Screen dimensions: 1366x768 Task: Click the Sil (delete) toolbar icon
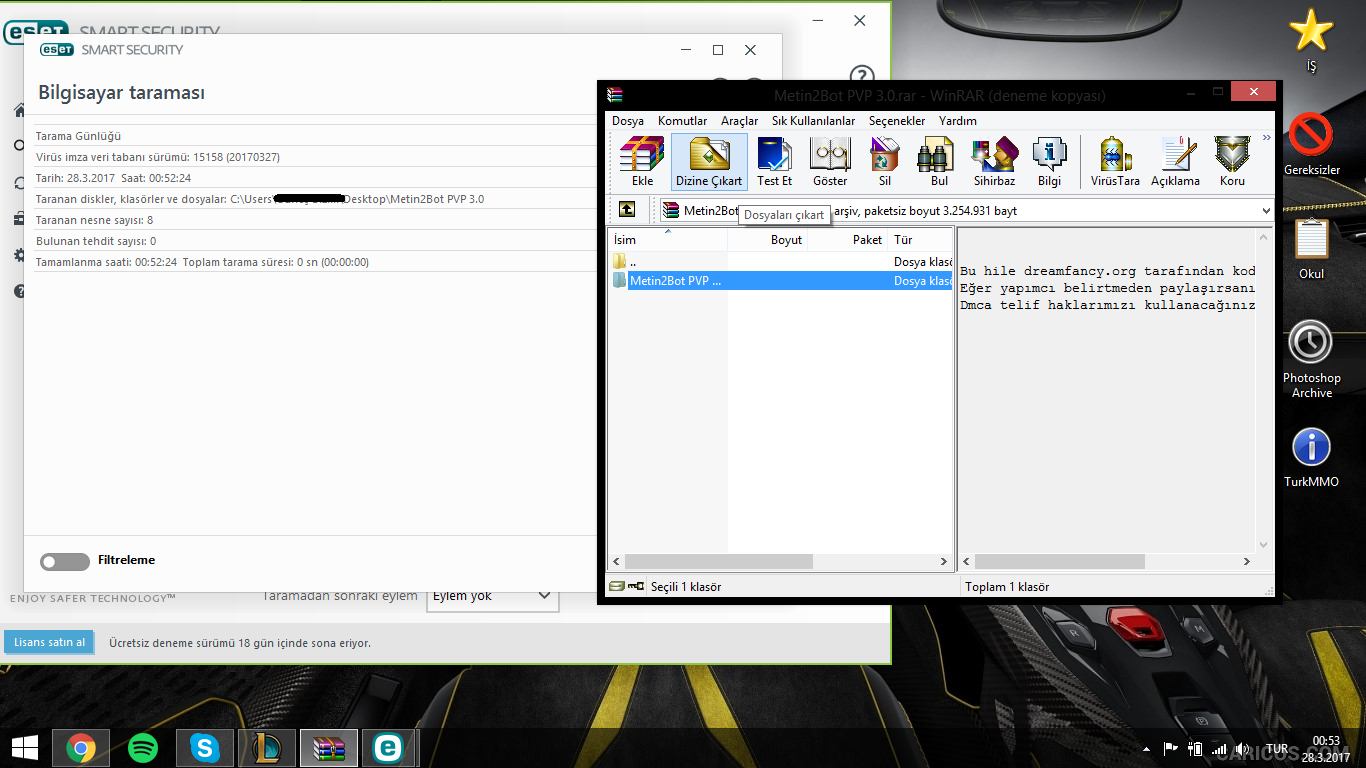(885, 161)
